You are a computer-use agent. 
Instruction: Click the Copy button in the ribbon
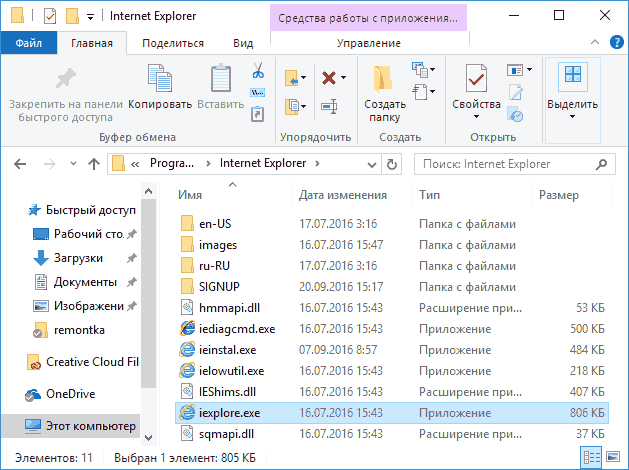coord(160,86)
